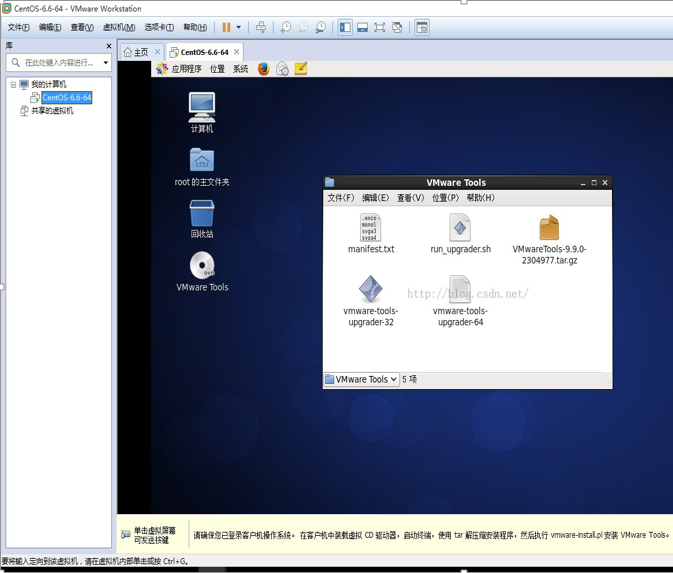Toggle the library sidebar view icon
The height and width of the screenshot is (573, 673).
(345, 27)
